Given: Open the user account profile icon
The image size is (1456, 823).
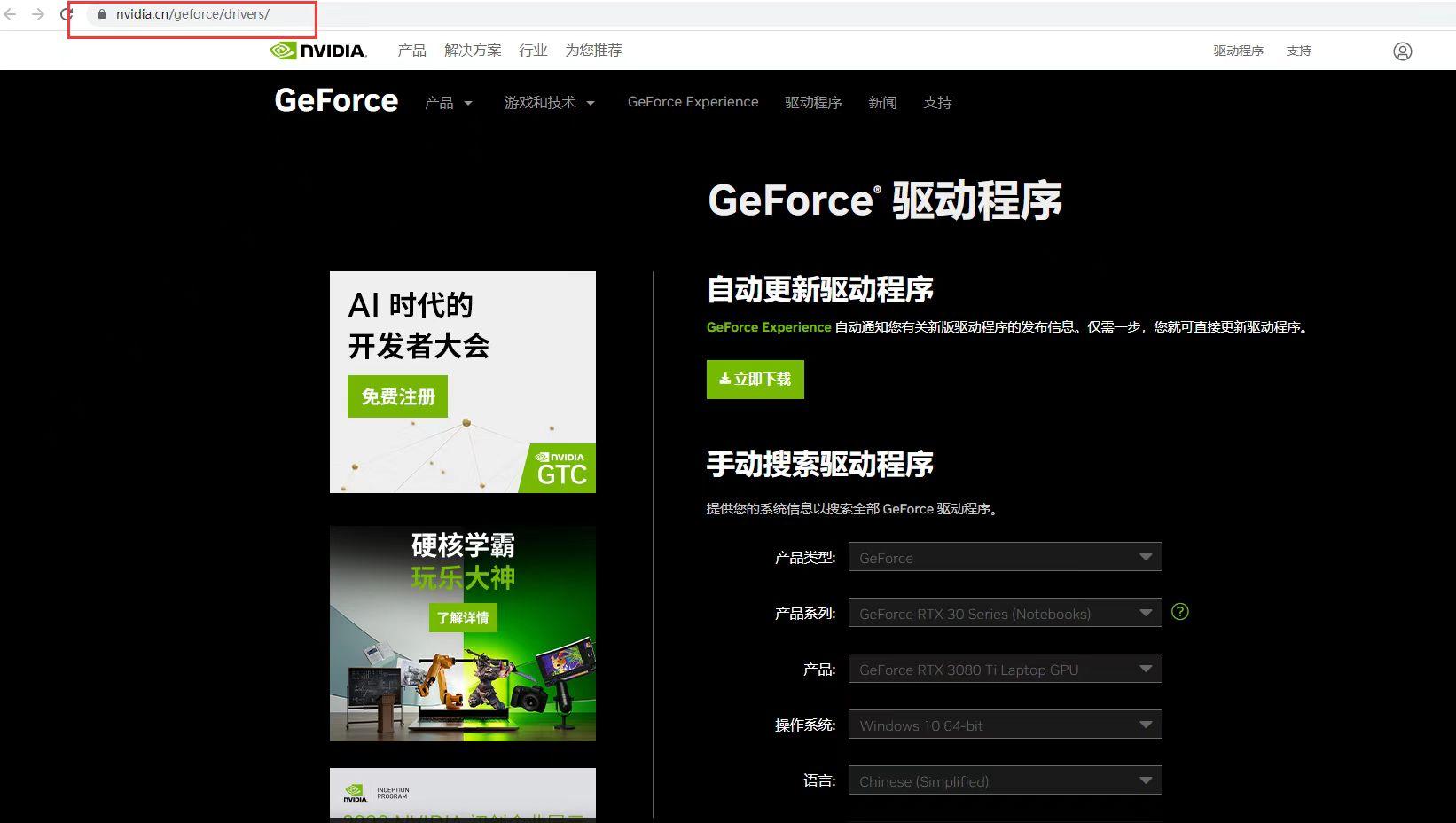Looking at the screenshot, I should [1402, 51].
